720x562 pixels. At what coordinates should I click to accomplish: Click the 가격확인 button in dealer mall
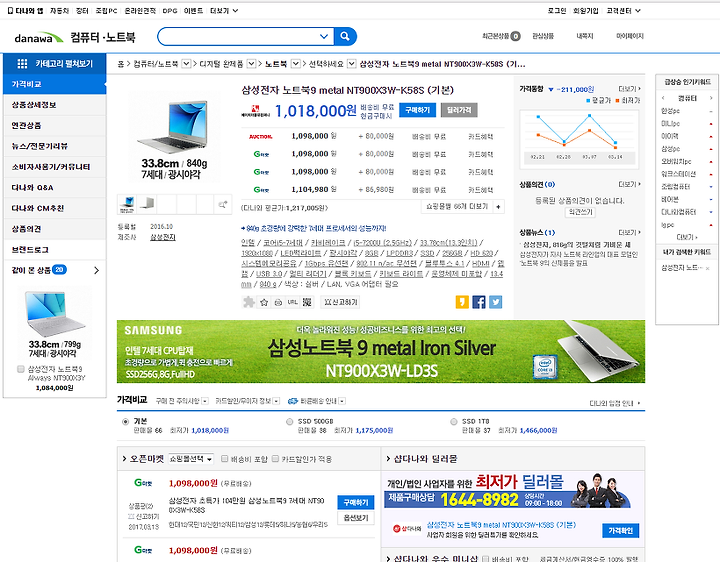pos(620,530)
